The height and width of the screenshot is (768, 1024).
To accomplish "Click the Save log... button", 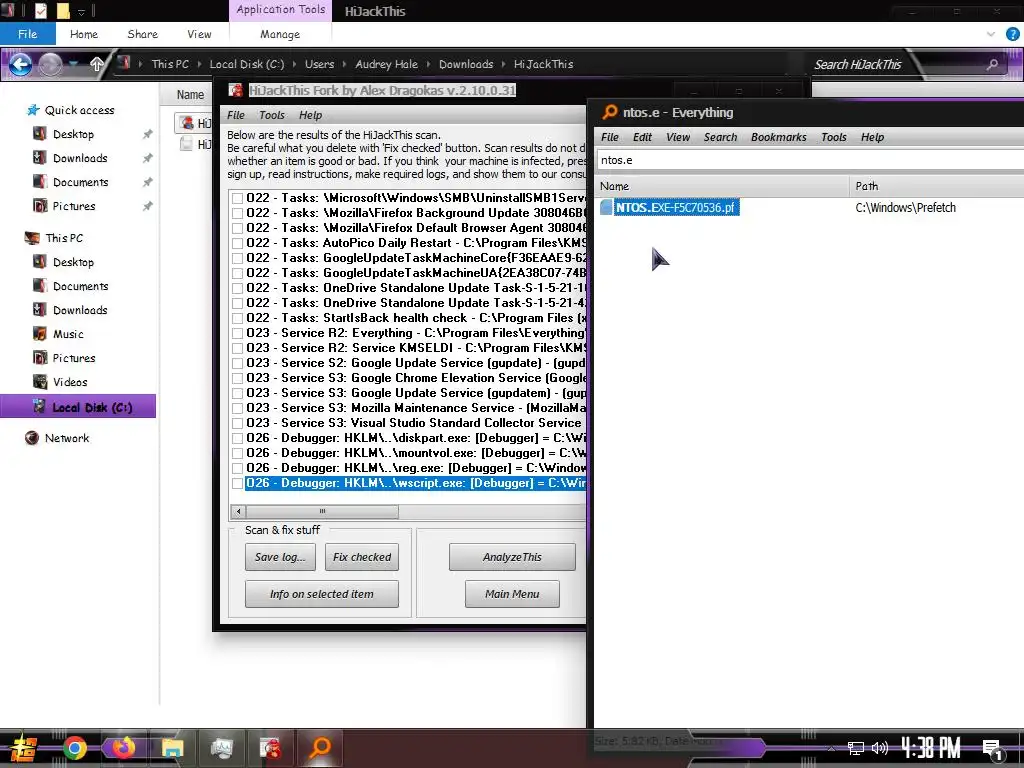I will click(280, 557).
